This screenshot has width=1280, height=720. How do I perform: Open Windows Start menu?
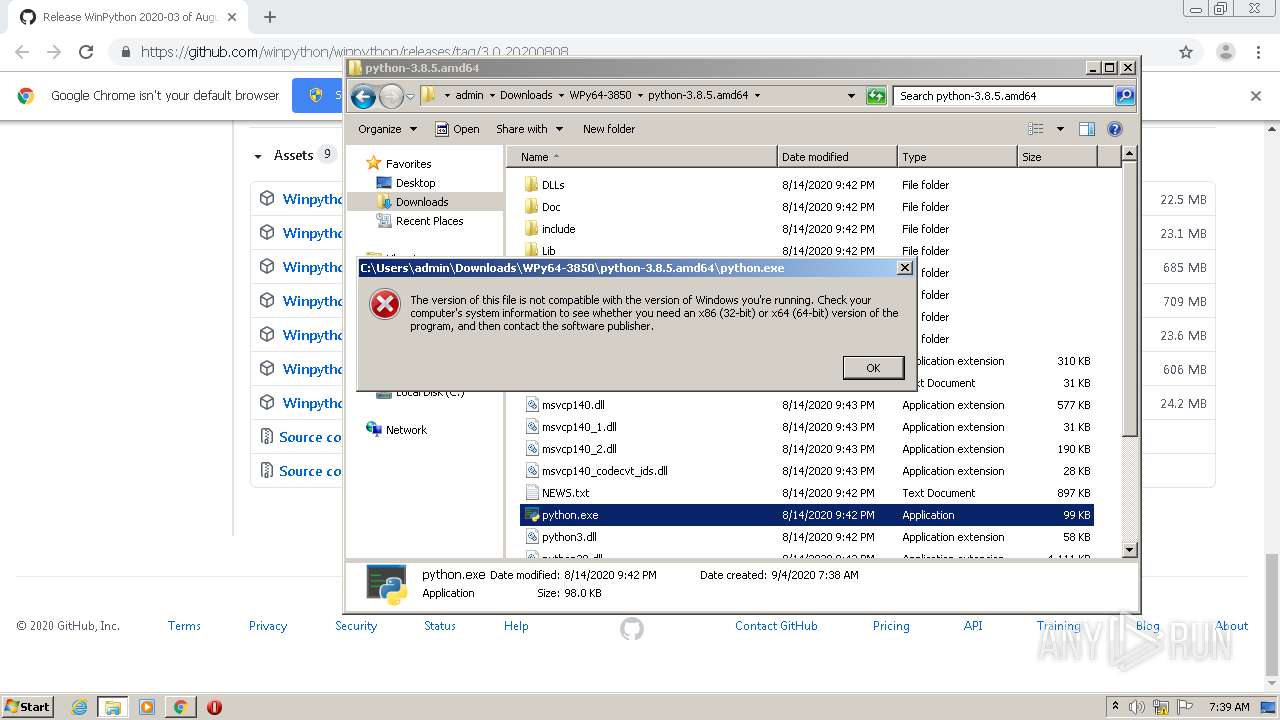27,706
